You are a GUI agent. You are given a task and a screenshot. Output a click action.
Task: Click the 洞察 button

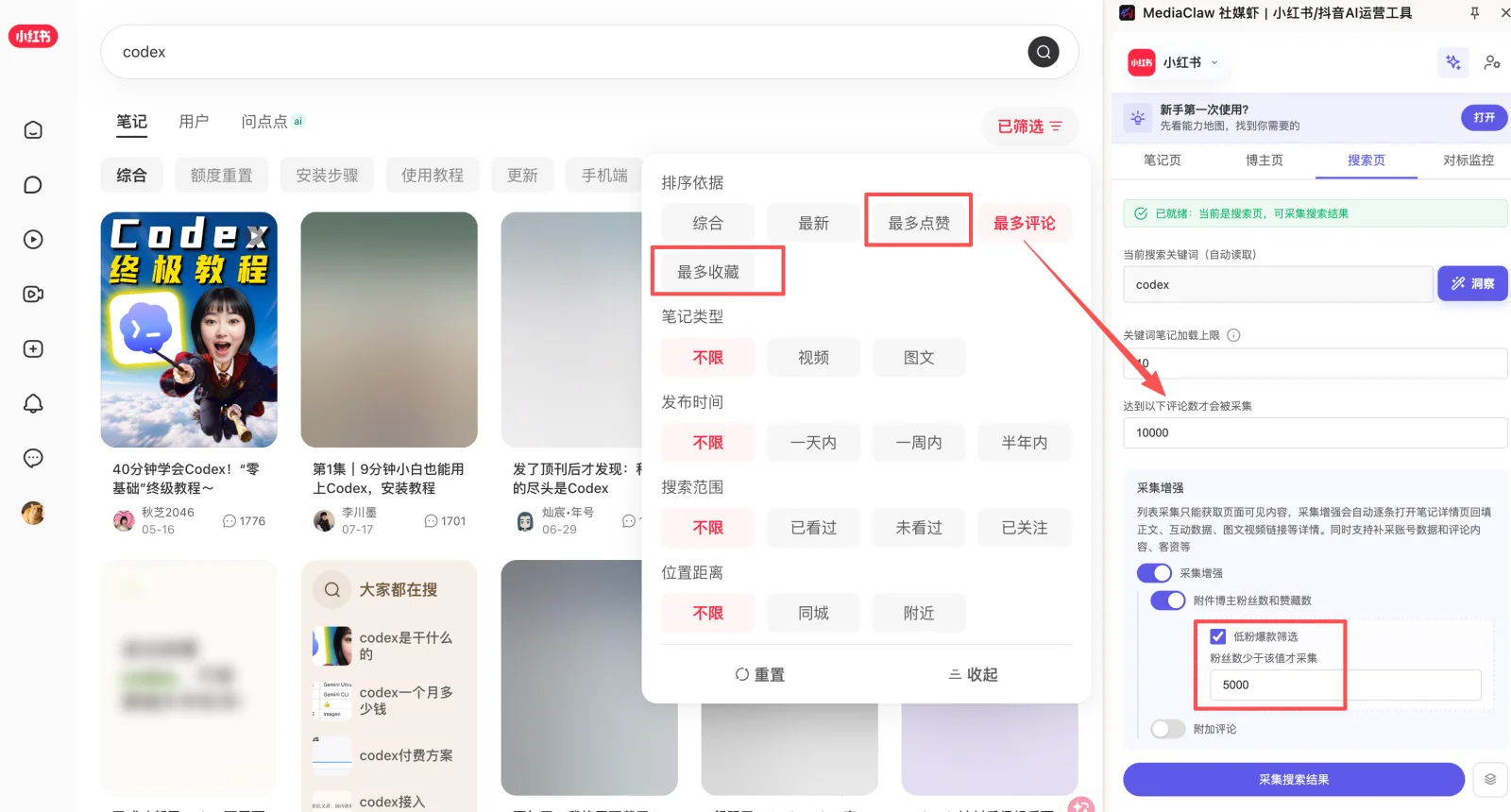[x=1473, y=283]
